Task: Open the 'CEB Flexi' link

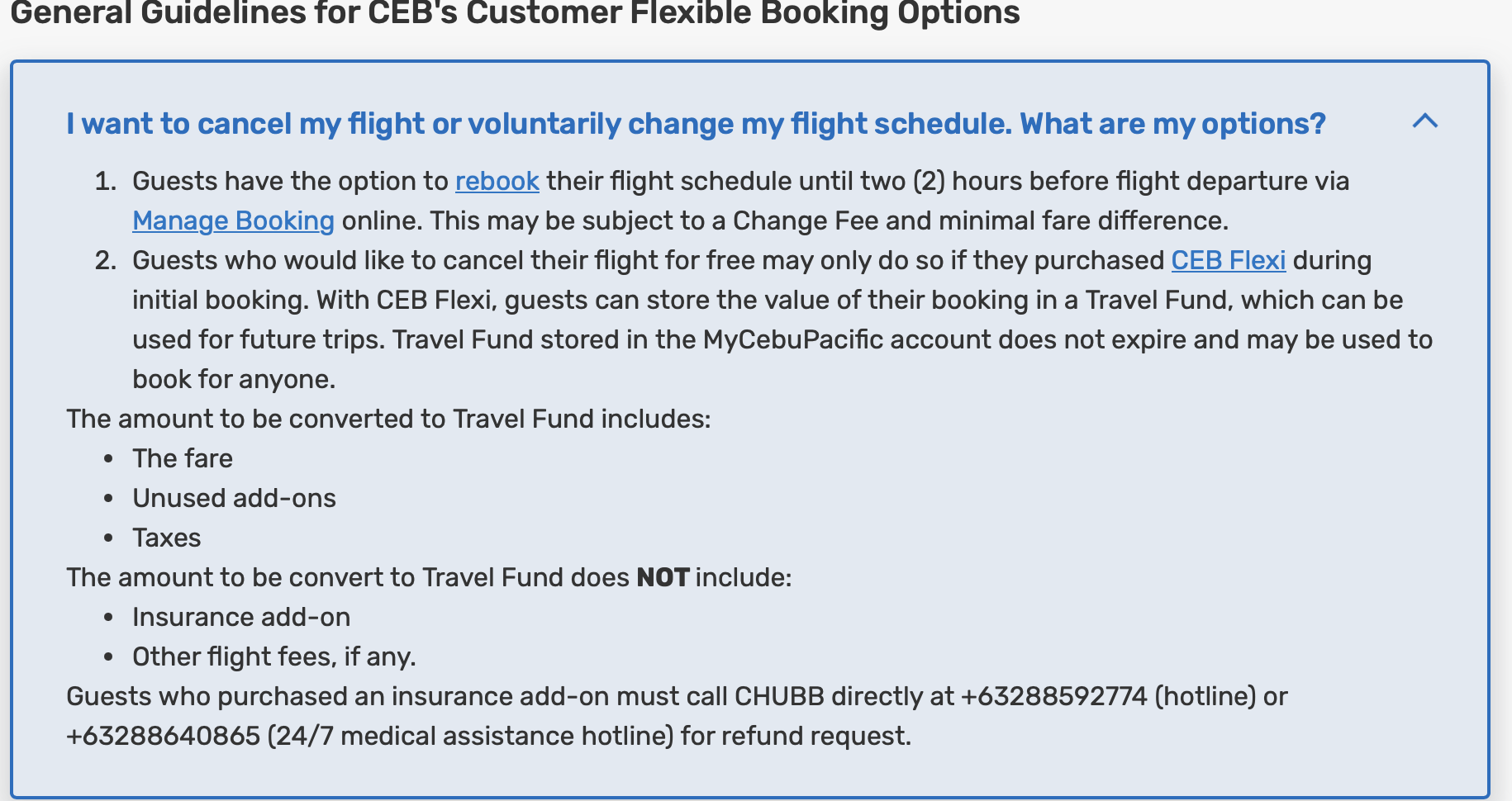Action: click(1229, 260)
